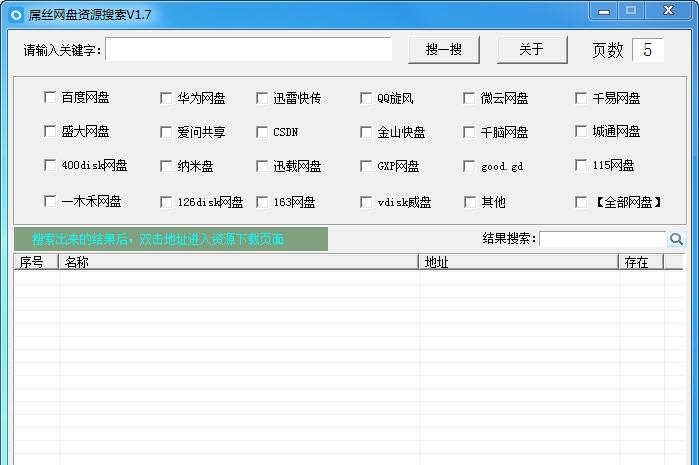
Task: Sort by the 存在 column header
Action: click(x=641, y=262)
